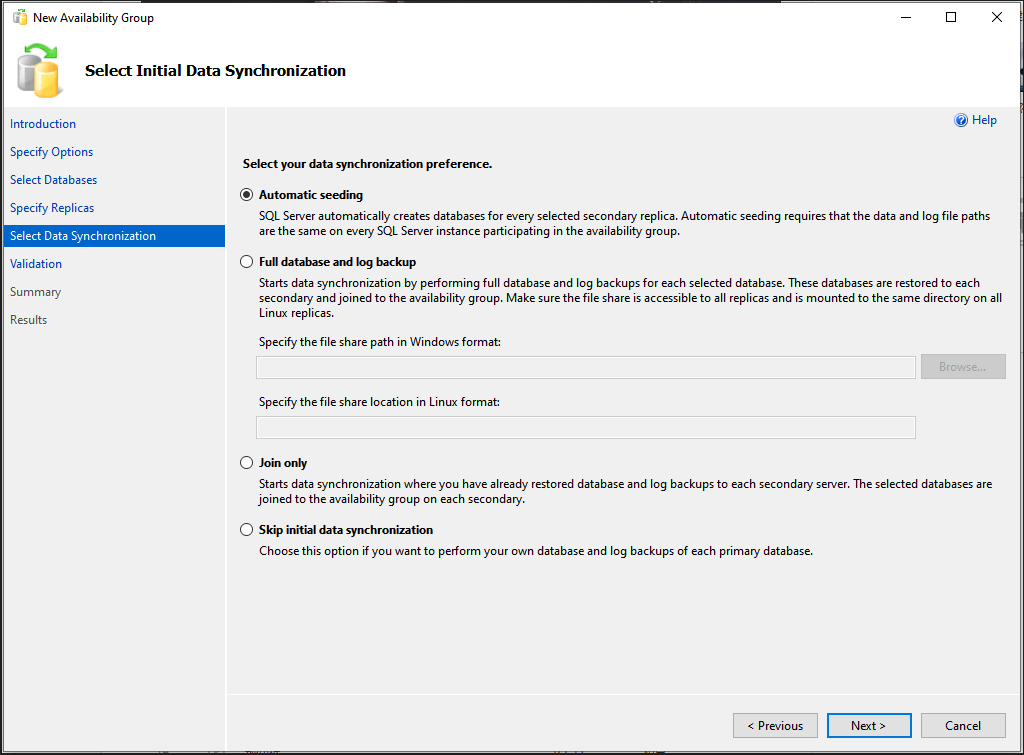The height and width of the screenshot is (755, 1024).
Task: Click the wizard database icon in header
Action: point(40,71)
